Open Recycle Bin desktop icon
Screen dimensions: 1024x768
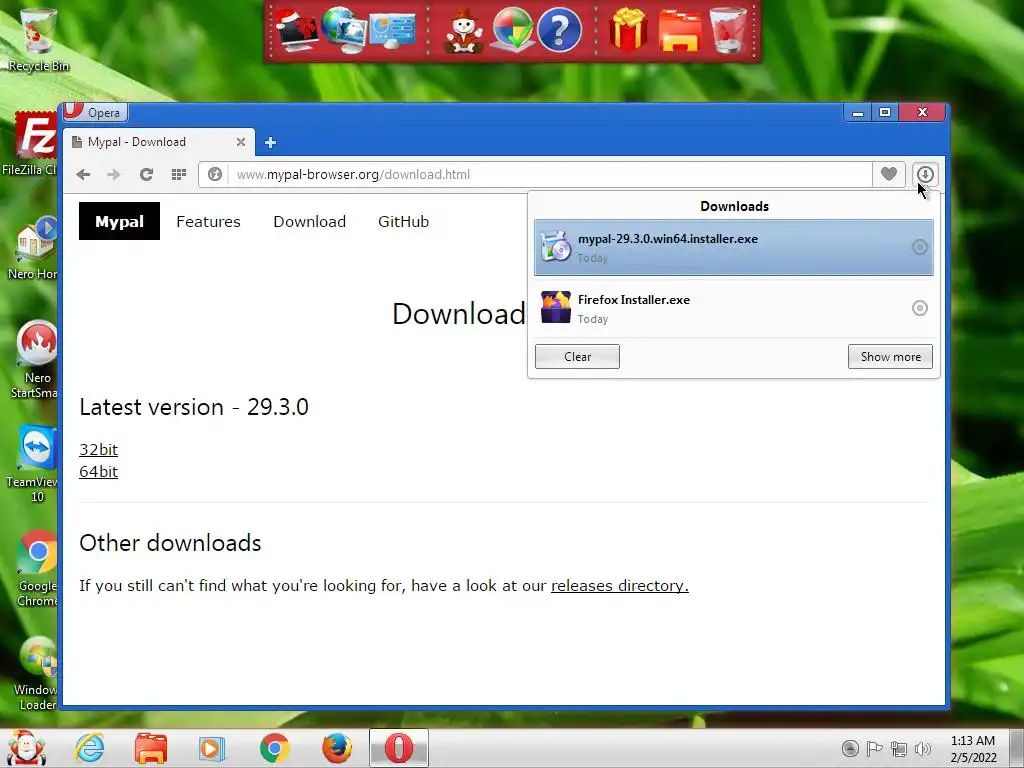coord(38,39)
